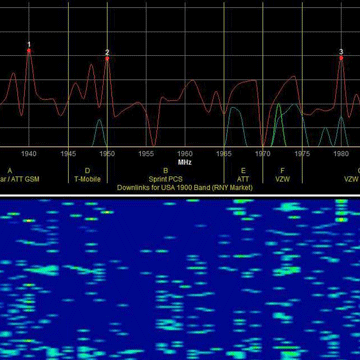
Task: Click the 1960 frequency axis label
Action: pyautogui.click(x=185, y=154)
